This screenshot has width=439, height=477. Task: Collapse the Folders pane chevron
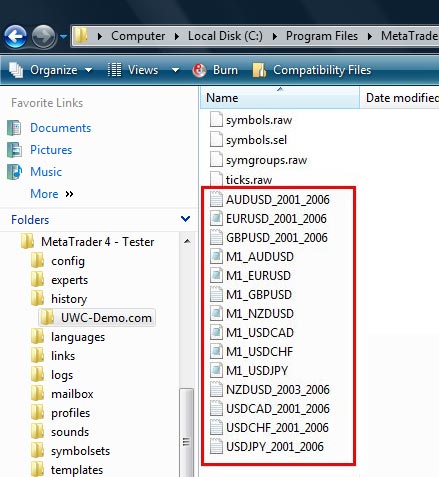tap(185, 219)
